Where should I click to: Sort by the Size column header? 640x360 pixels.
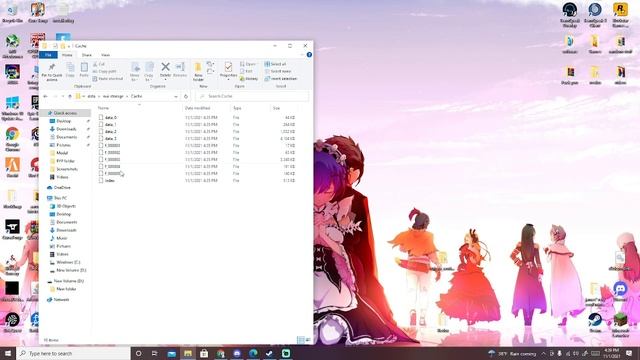276,108
